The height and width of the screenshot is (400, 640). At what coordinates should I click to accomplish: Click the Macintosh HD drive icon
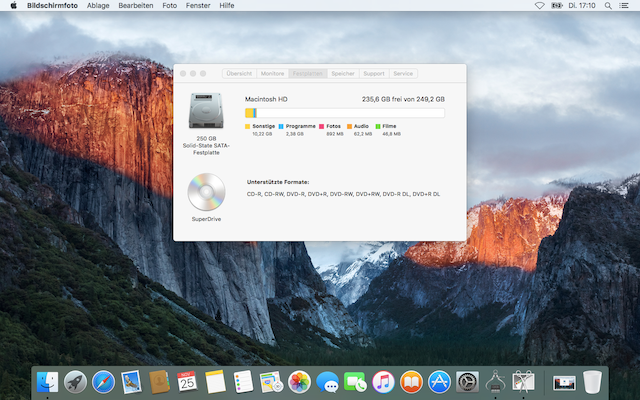207,113
